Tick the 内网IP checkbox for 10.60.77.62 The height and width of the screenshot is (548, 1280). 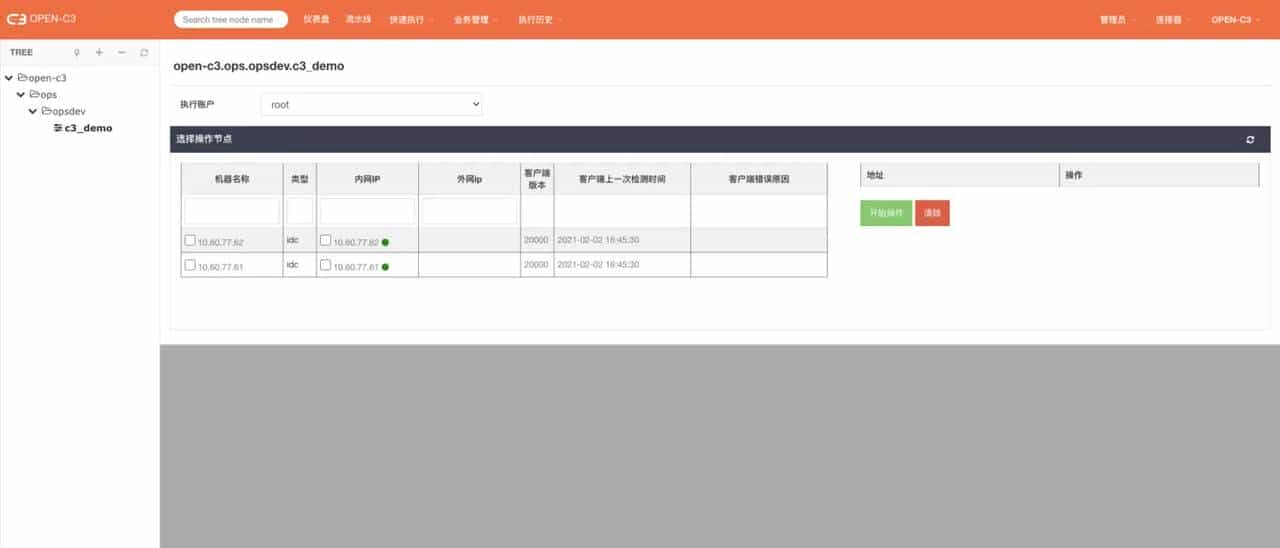point(325,240)
